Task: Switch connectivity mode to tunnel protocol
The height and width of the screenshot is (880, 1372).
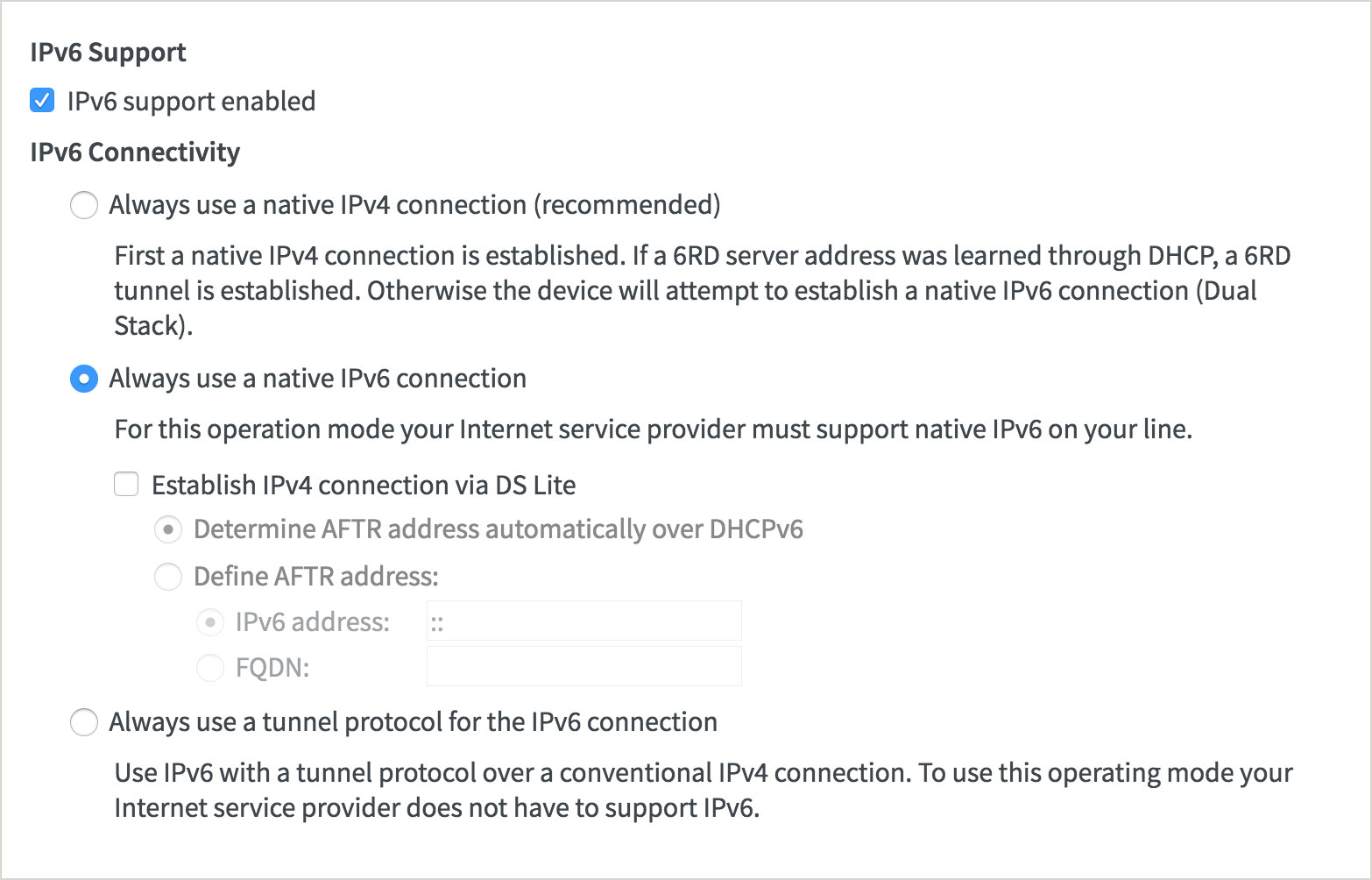Action: 84,722
